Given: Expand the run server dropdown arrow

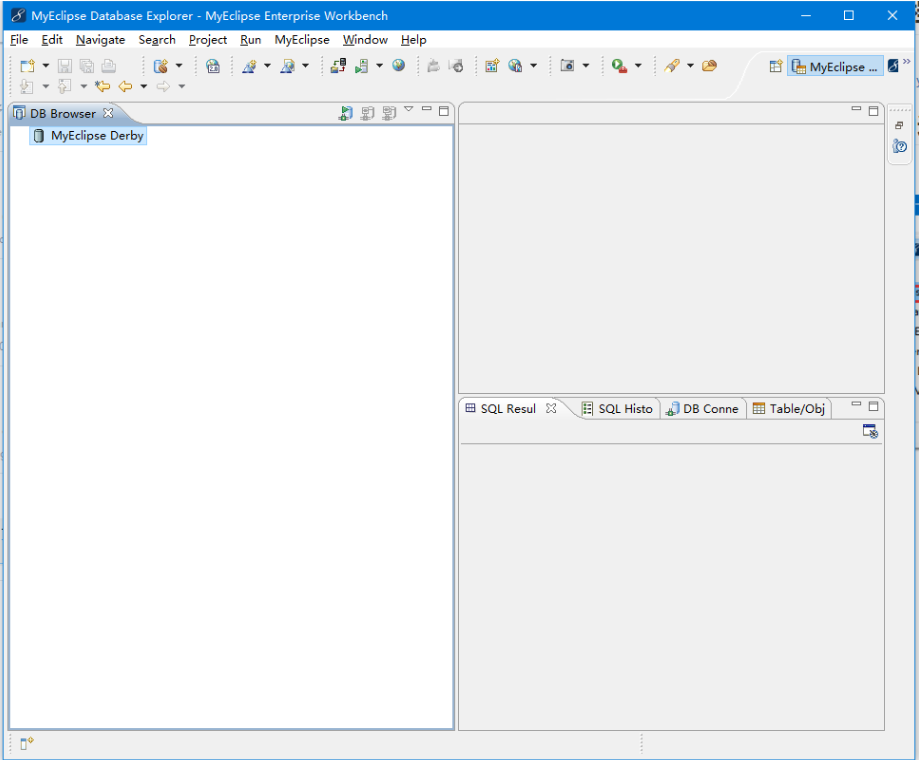Looking at the screenshot, I should [x=379, y=66].
